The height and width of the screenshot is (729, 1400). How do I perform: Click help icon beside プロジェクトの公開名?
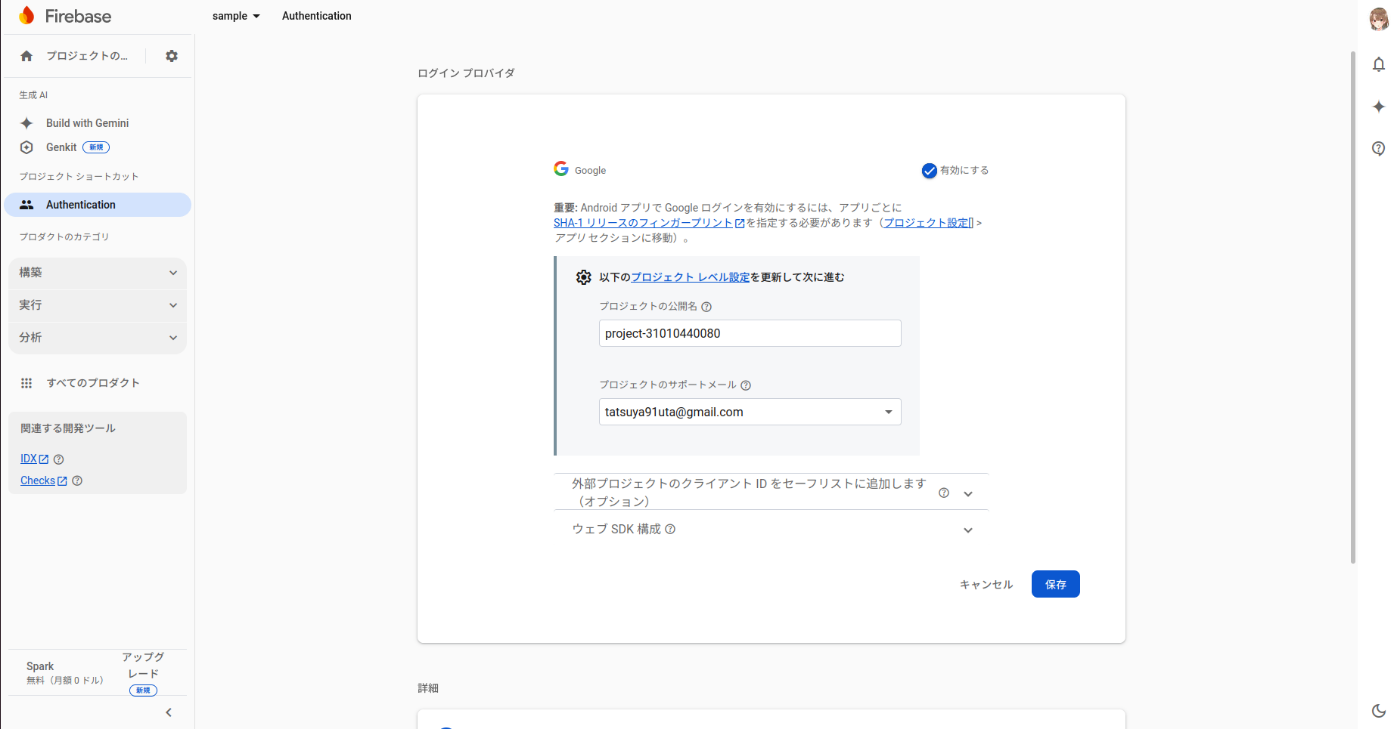point(707,307)
